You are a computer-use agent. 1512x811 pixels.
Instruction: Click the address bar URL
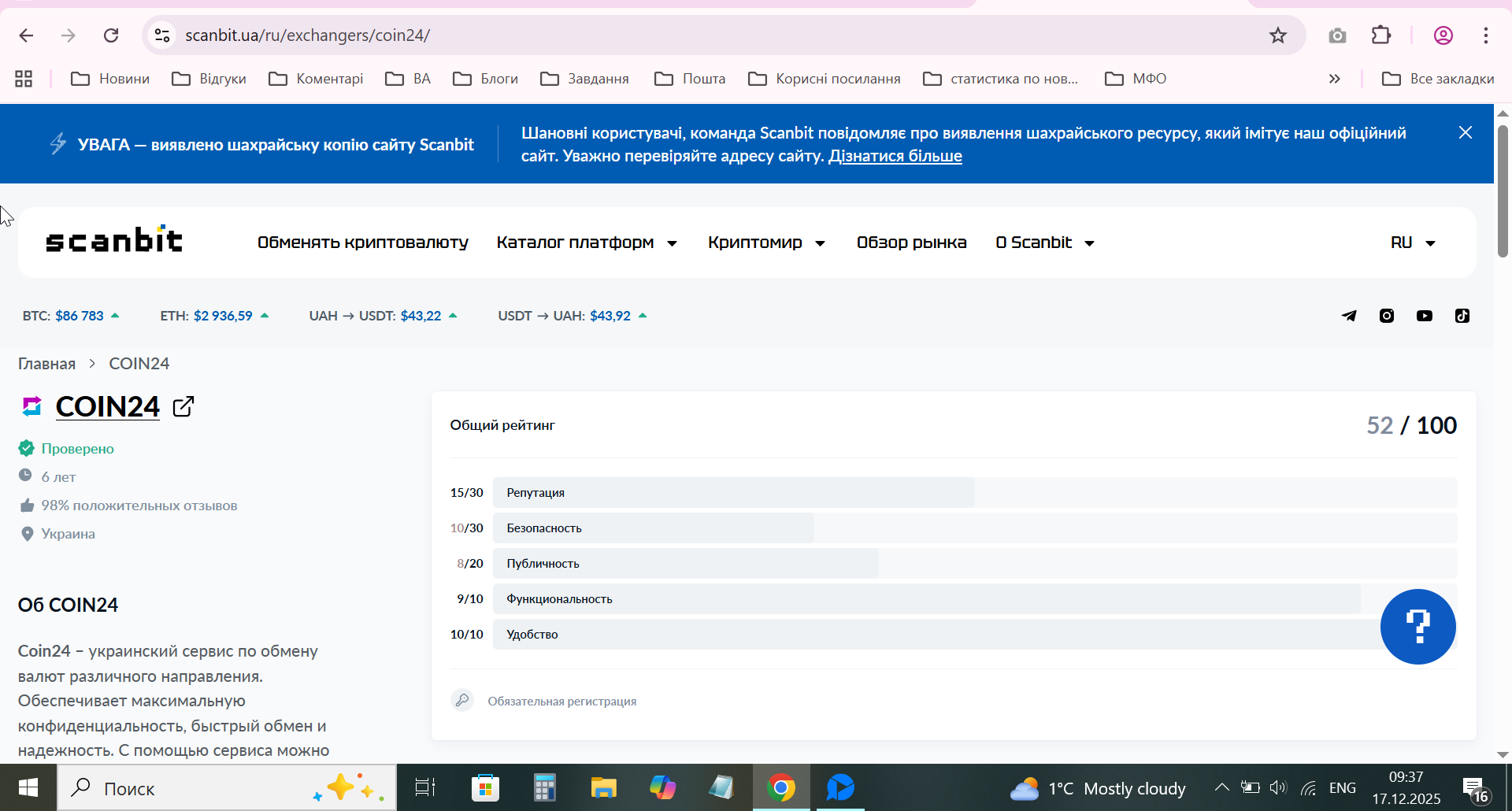pyautogui.click(x=307, y=35)
